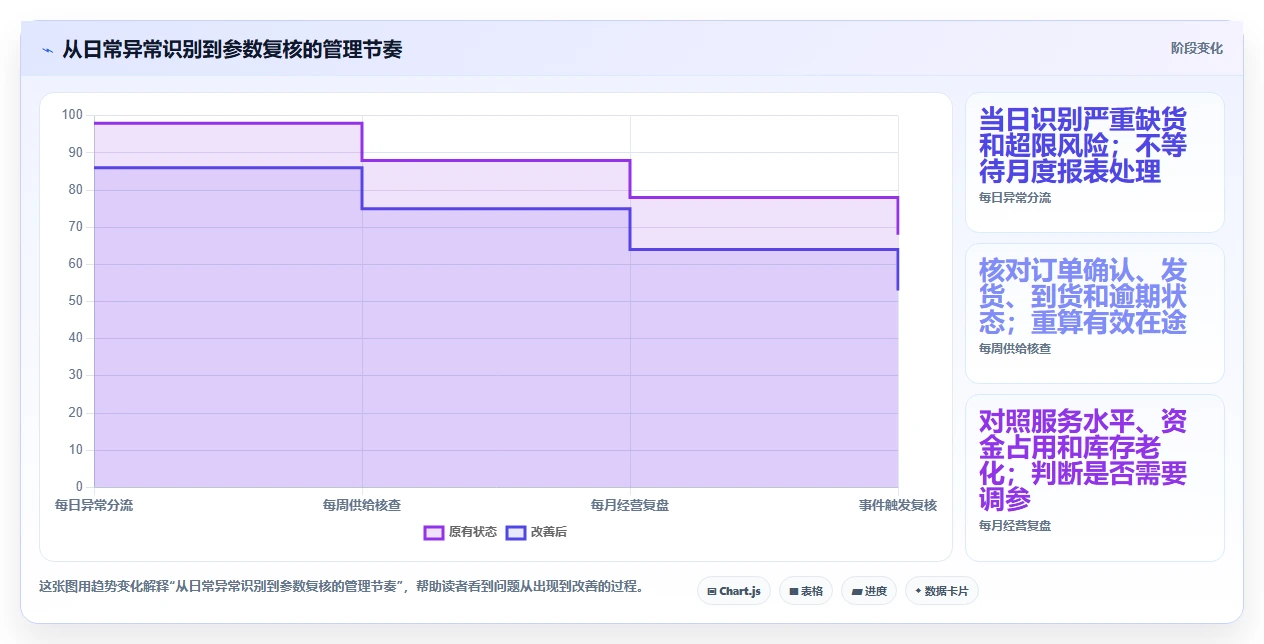Click the y-axis value 70

point(75,227)
